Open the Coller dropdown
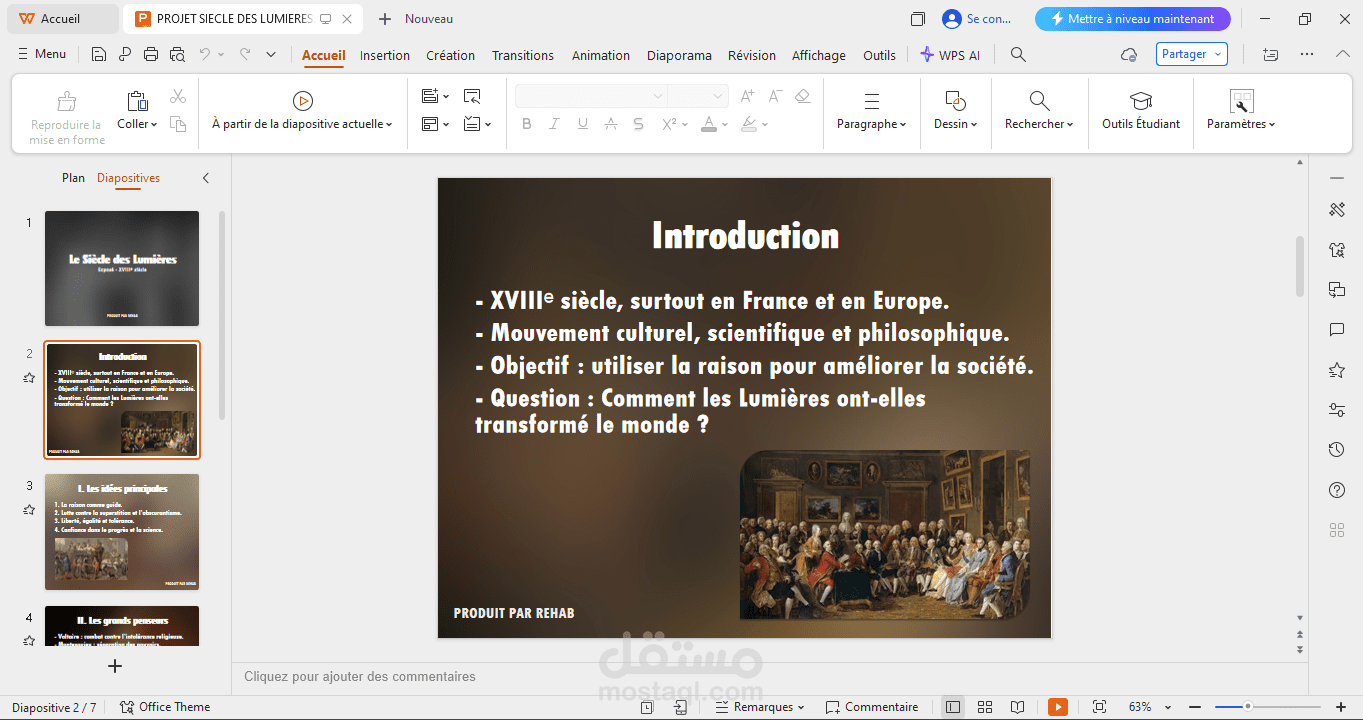Viewport: 1363px width, 720px height. [138, 124]
